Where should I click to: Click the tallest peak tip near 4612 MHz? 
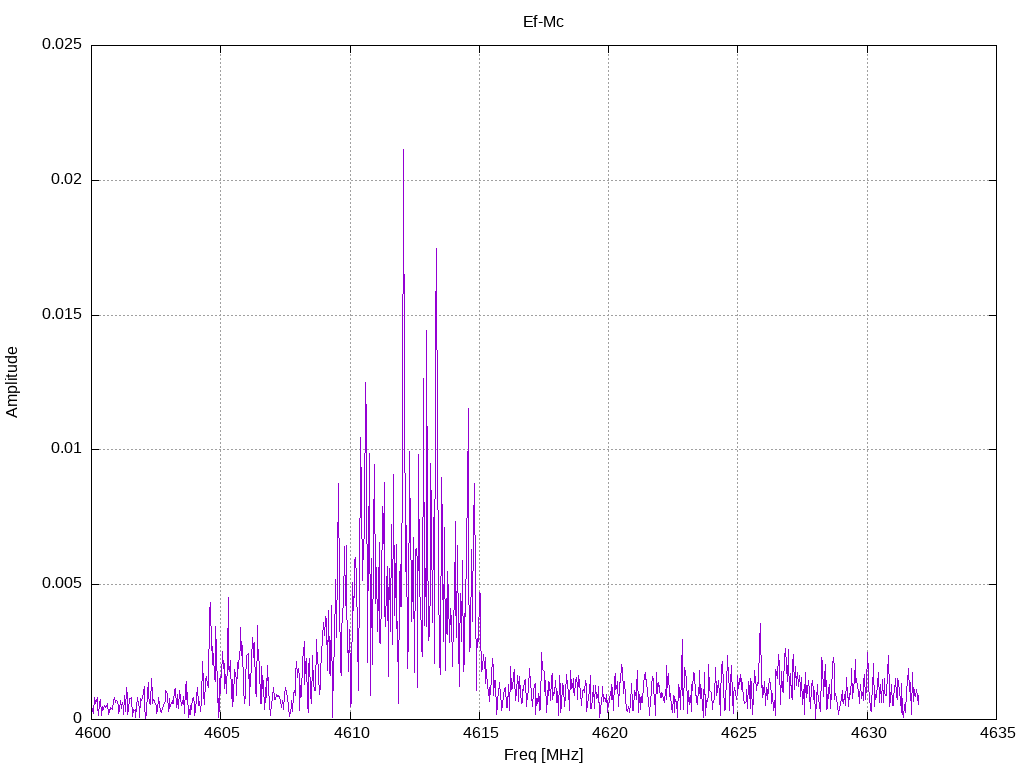click(x=403, y=150)
